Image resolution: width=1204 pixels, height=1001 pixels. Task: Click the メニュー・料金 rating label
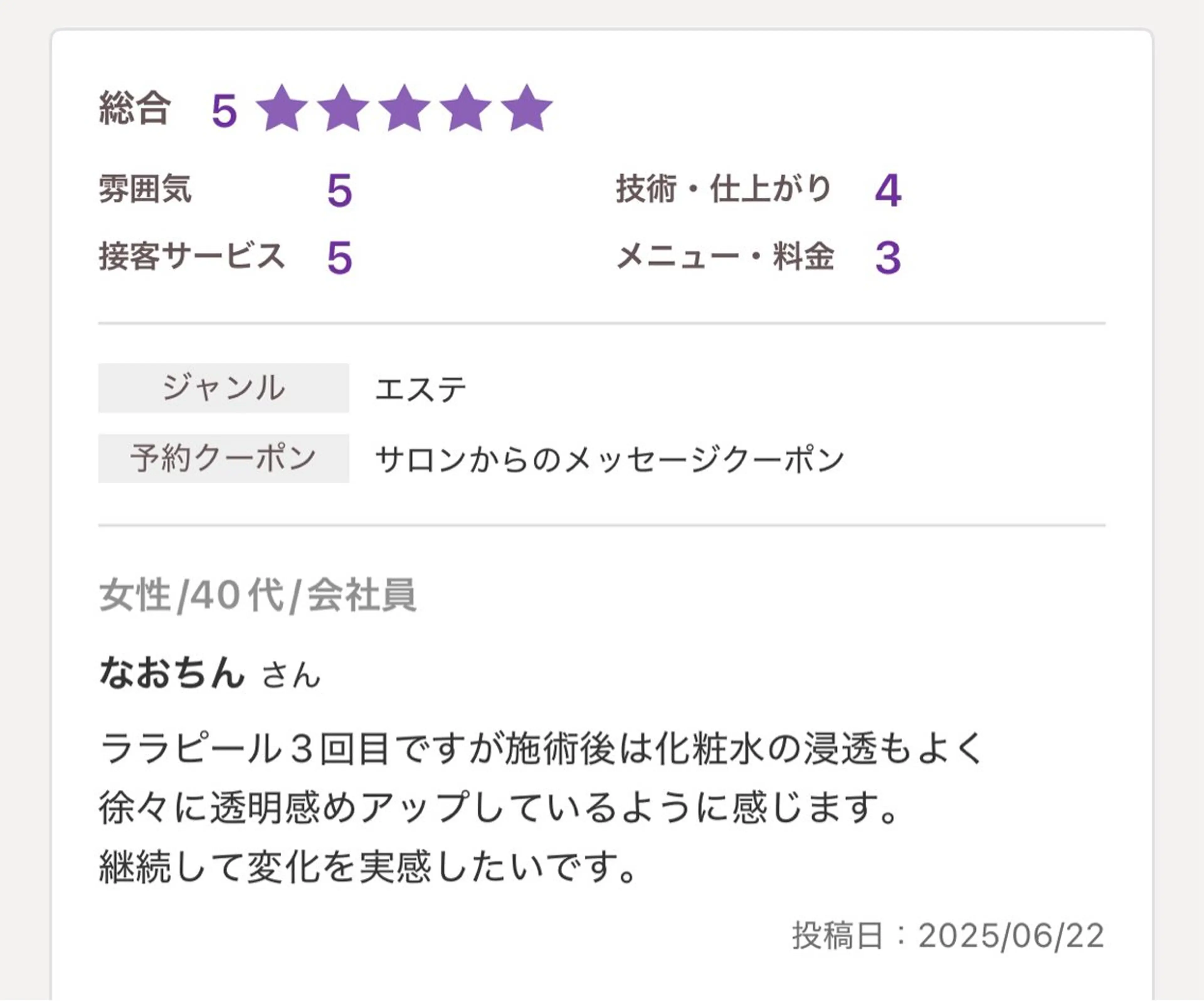[x=725, y=256]
